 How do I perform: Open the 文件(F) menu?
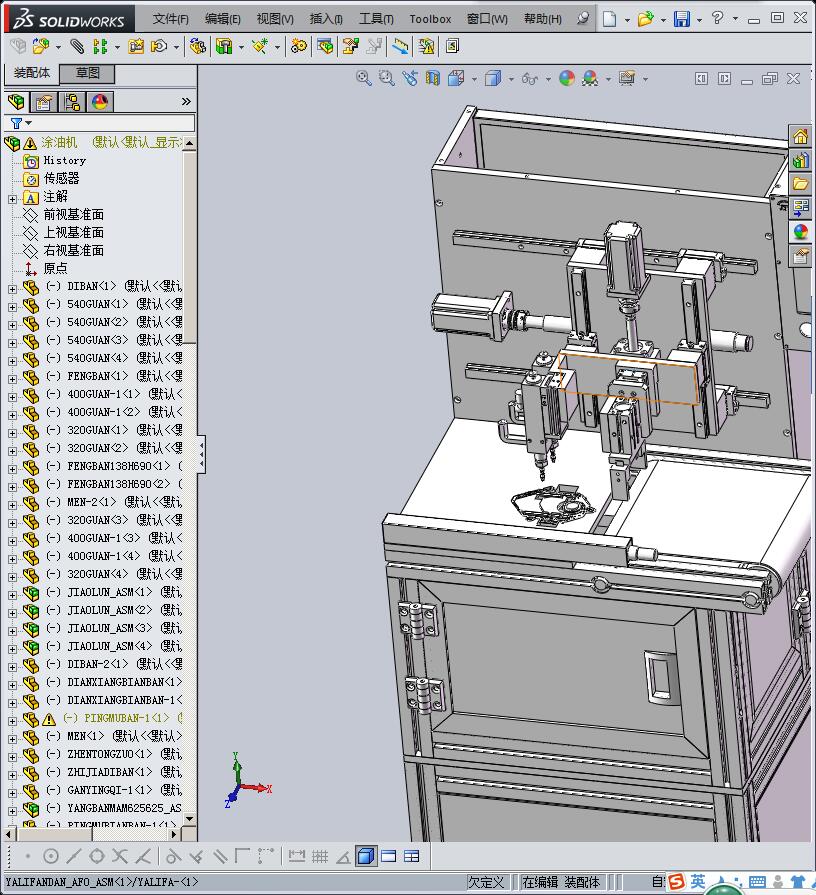click(x=171, y=19)
